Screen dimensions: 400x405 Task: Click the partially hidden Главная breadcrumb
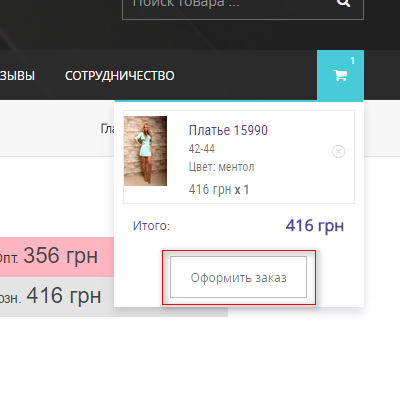(x=107, y=128)
